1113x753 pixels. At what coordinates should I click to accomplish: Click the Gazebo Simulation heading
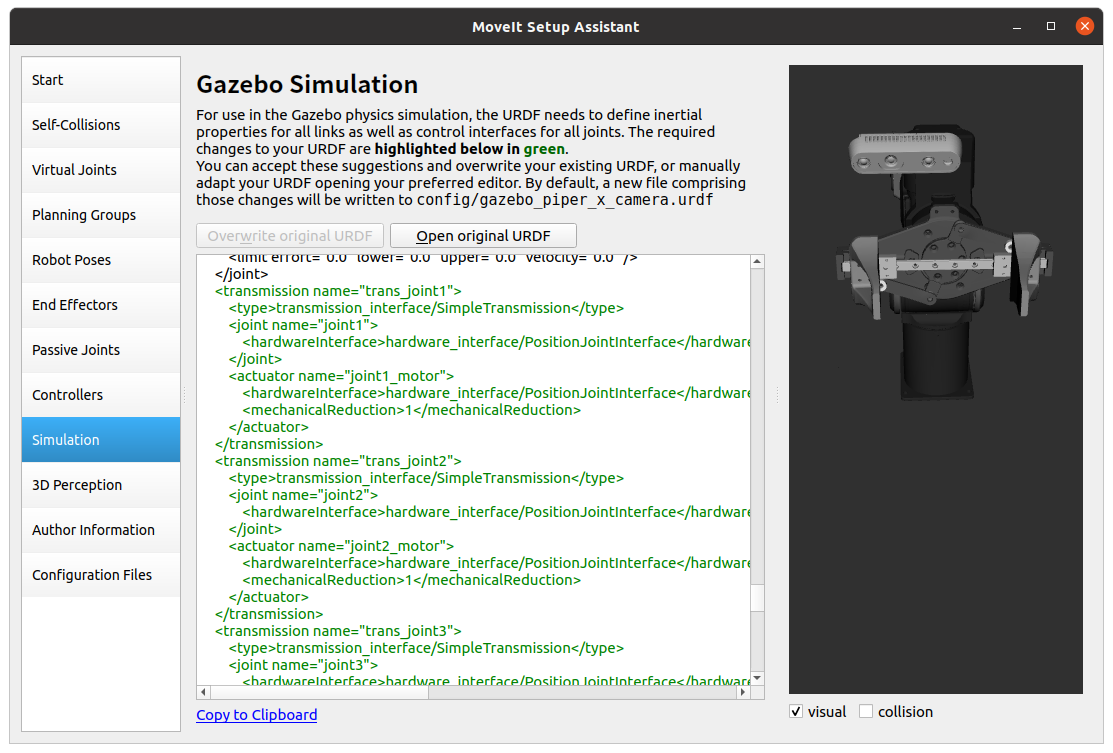click(x=307, y=84)
